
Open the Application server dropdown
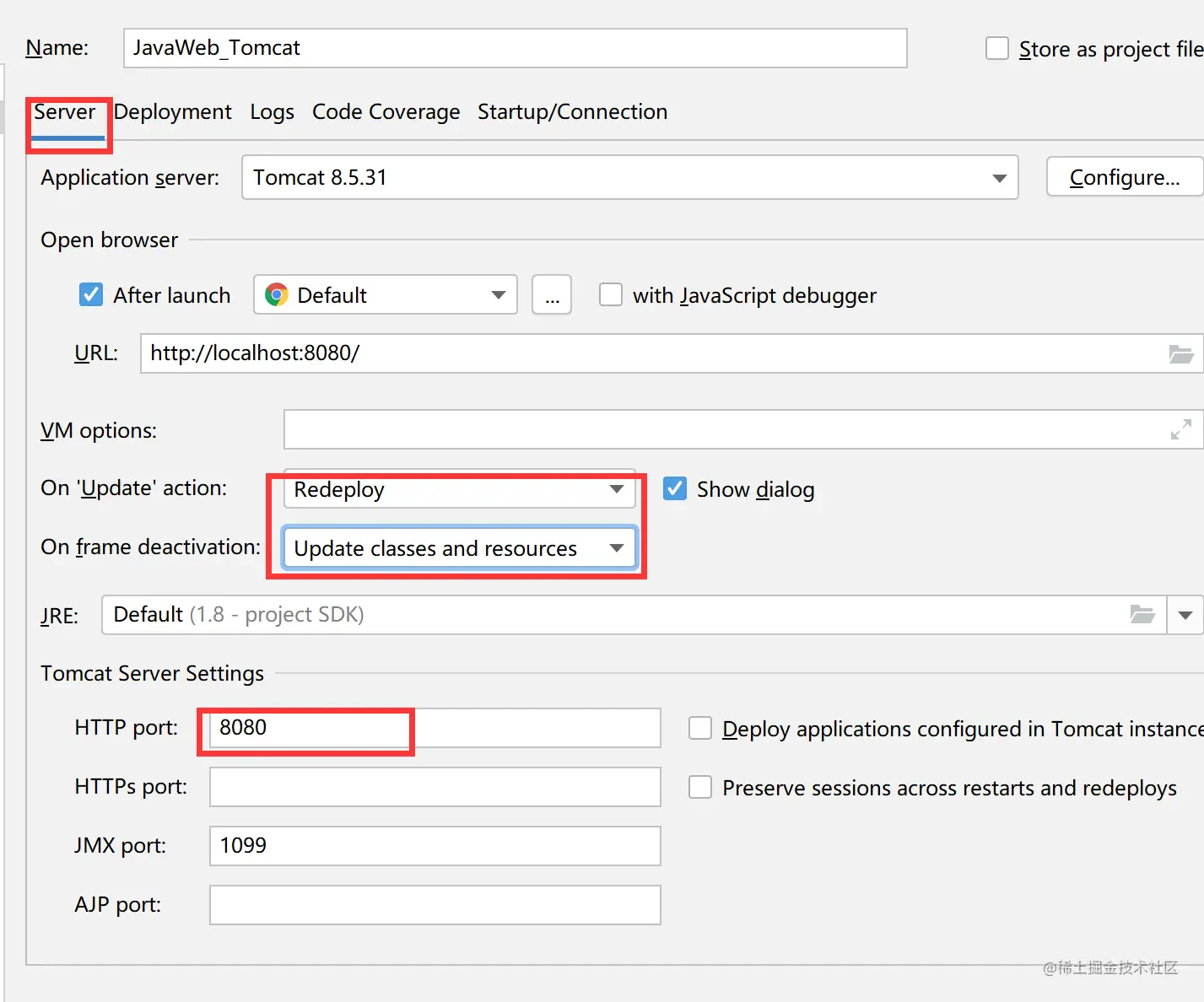[x=629, y=177]
